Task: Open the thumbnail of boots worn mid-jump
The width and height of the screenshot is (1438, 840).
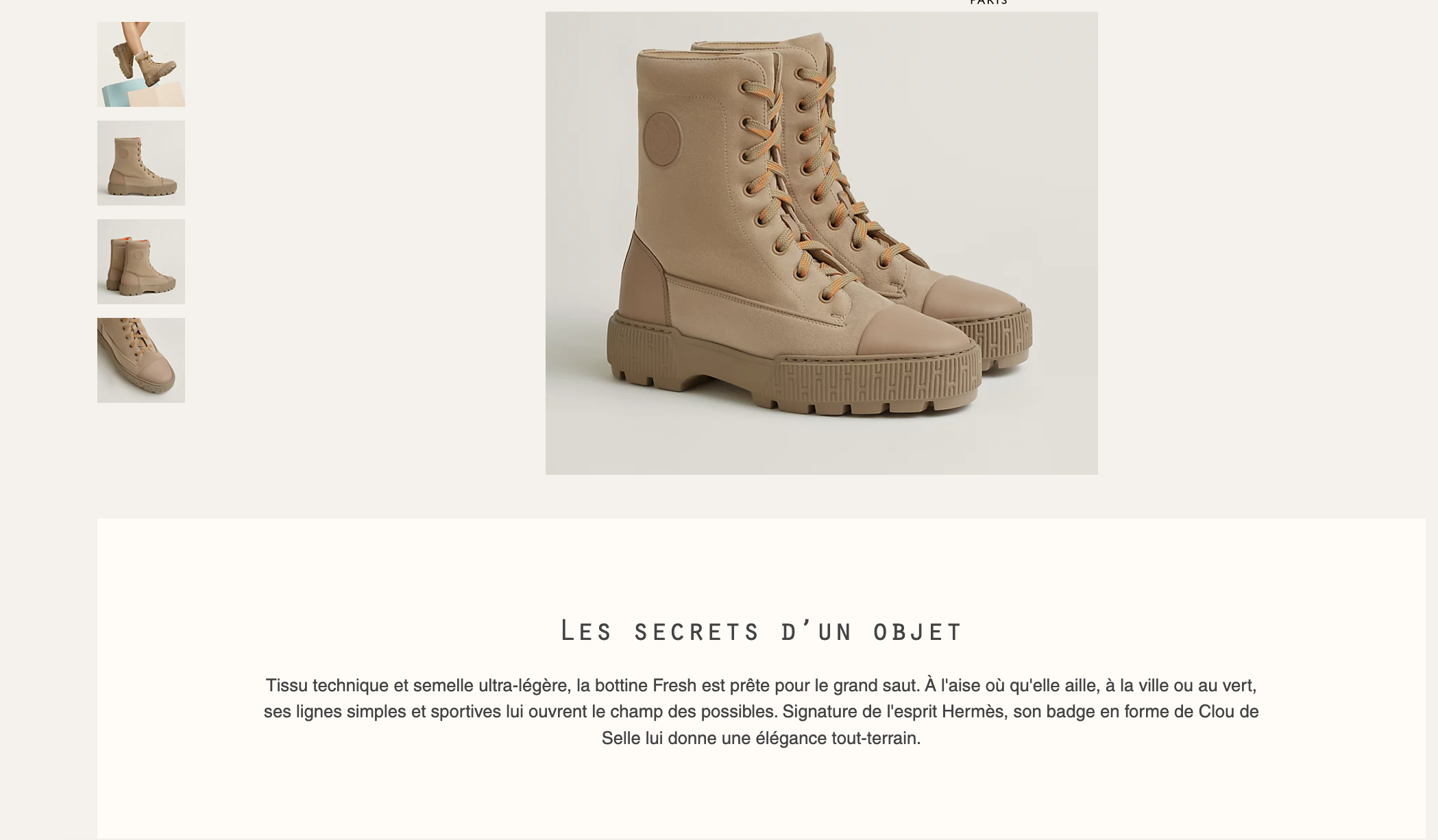Action: [x=141, y=64]
